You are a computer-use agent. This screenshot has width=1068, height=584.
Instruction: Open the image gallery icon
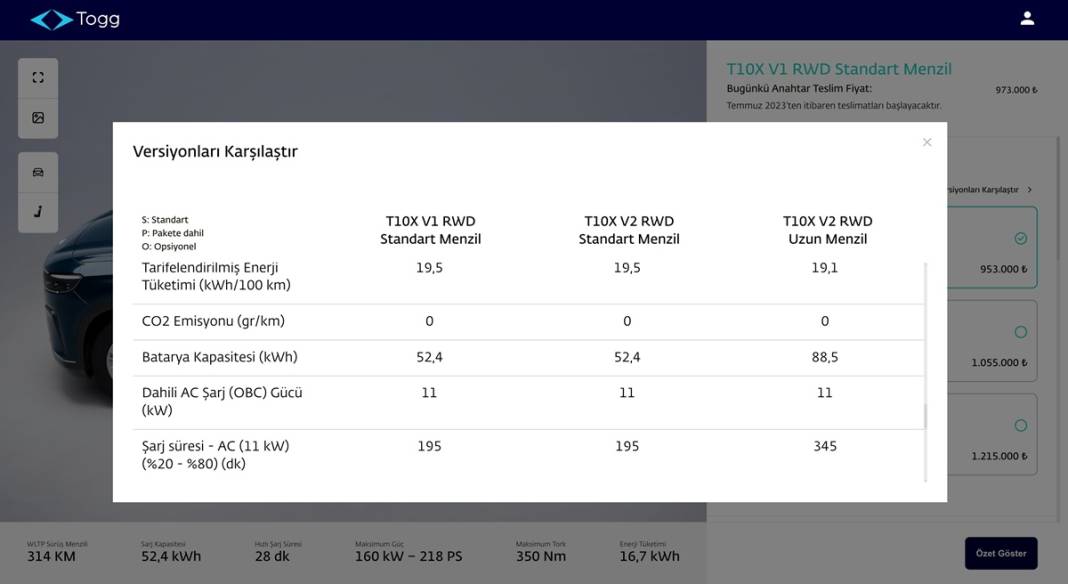(38, 118)
